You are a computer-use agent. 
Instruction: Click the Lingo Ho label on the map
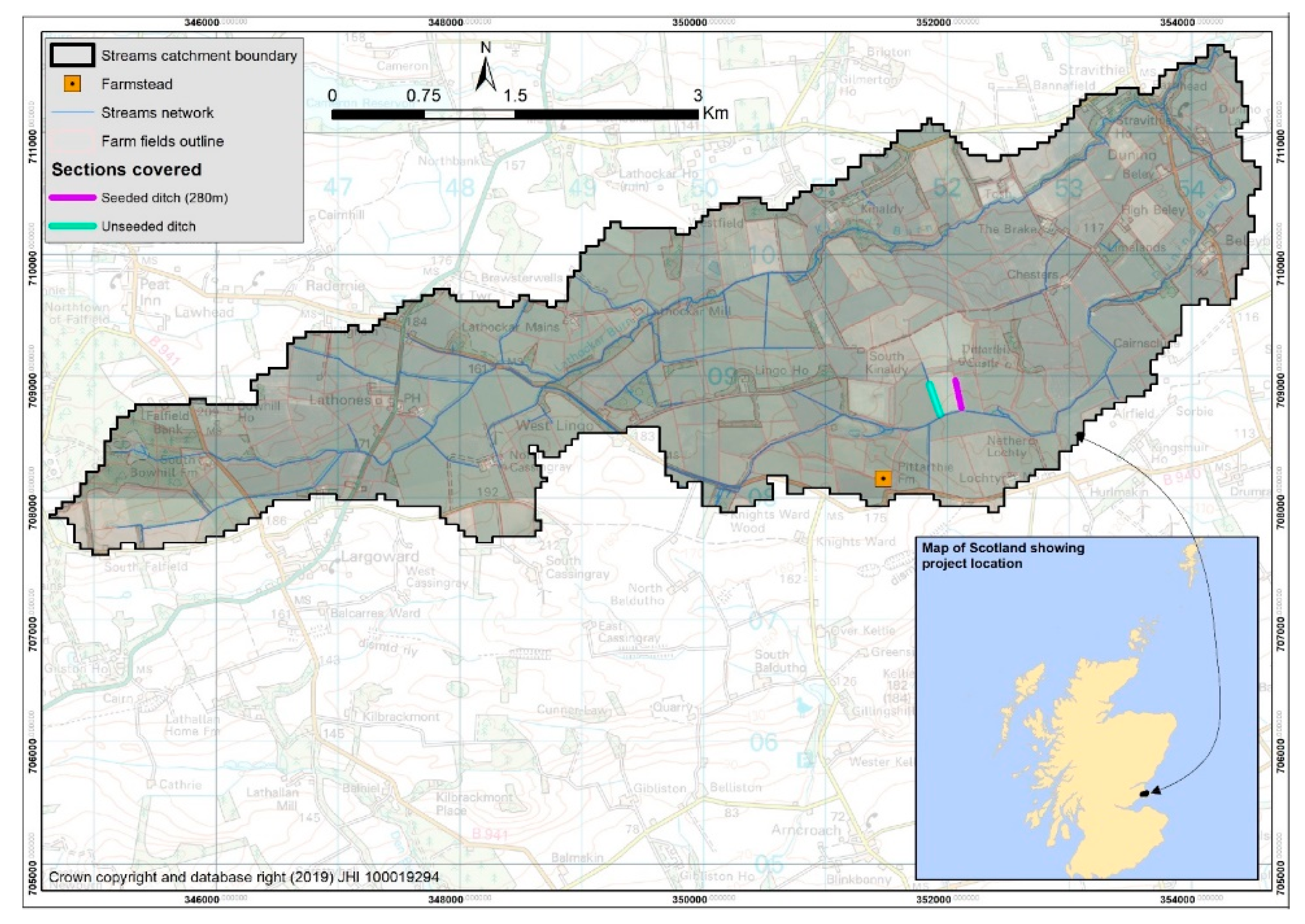781,370
